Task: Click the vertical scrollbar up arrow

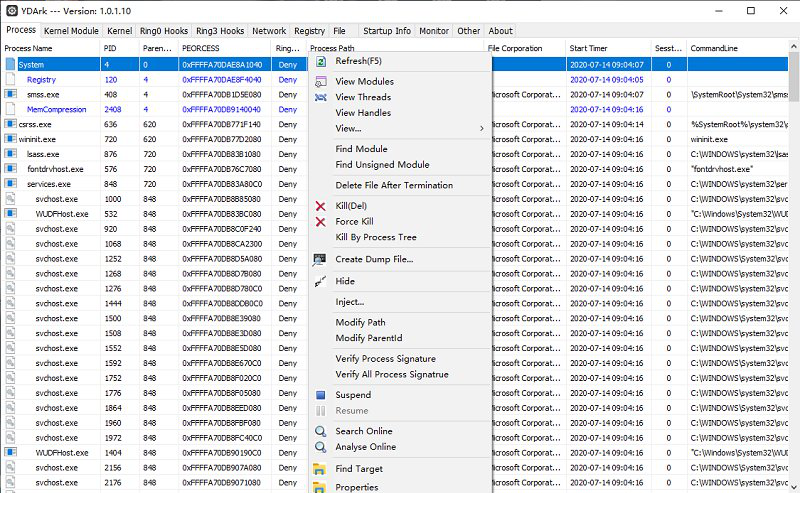Action: click(793, 46)
